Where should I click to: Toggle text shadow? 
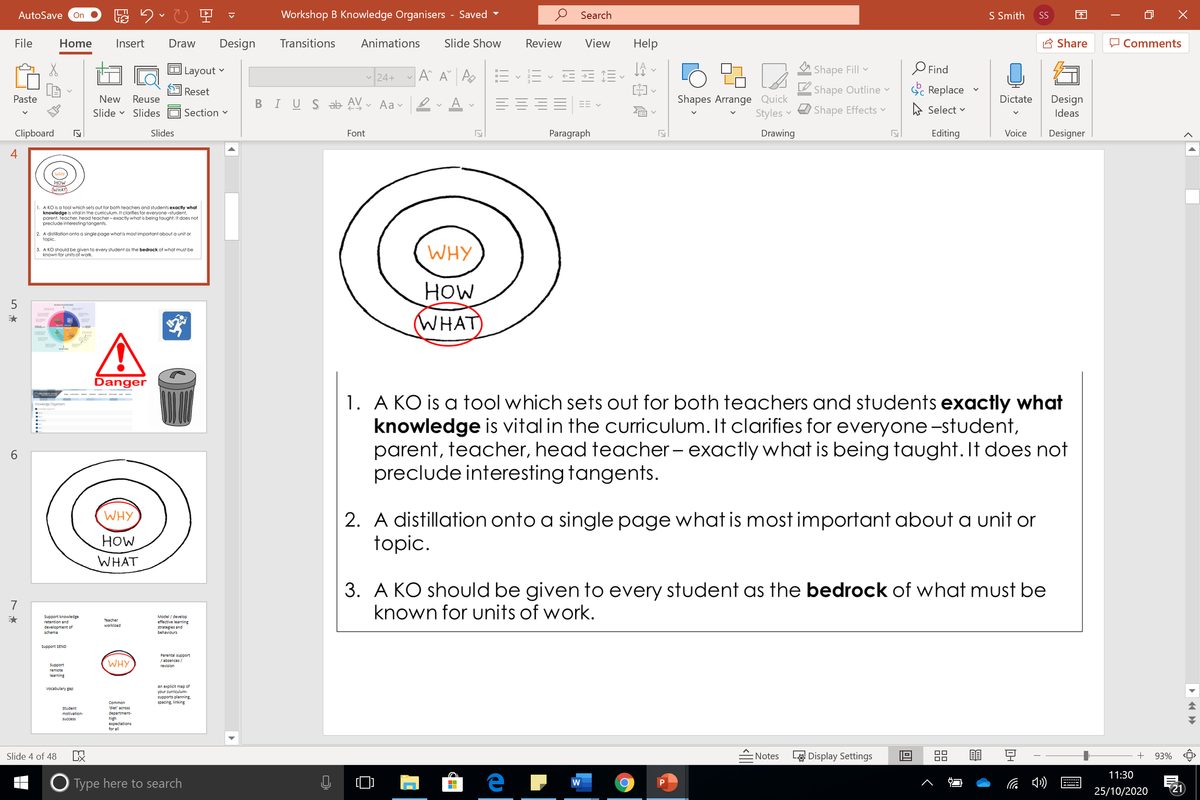(315, 105)
